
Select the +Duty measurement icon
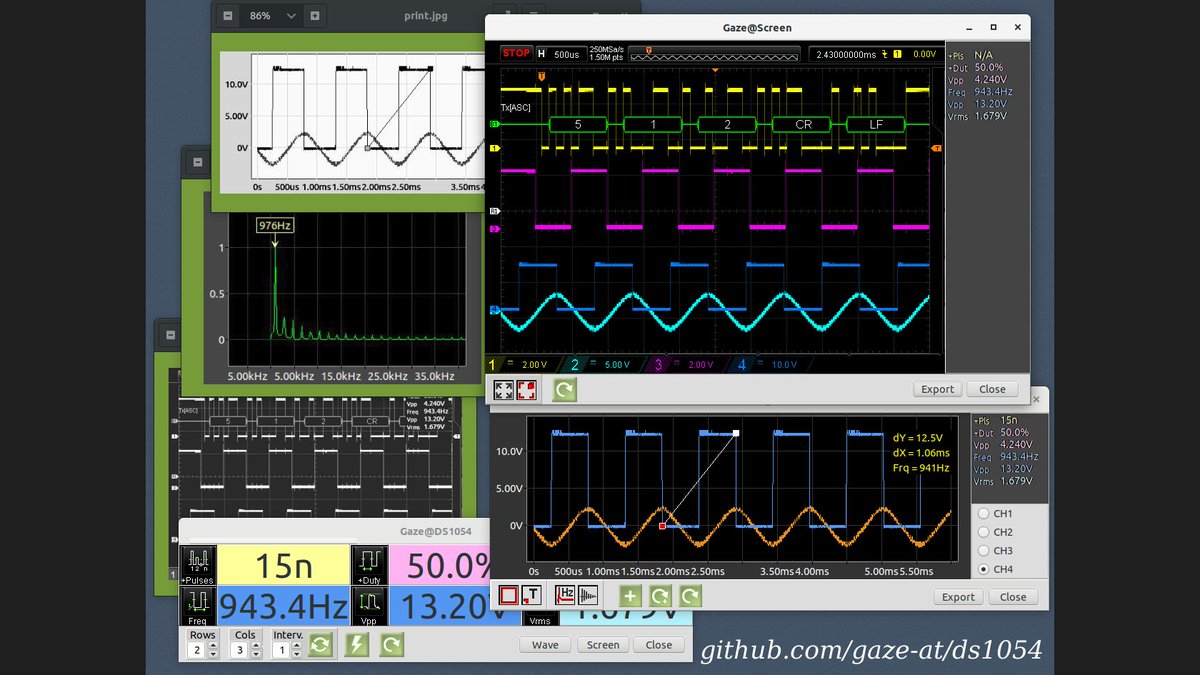pyautogui.click(x=370, y=563)
